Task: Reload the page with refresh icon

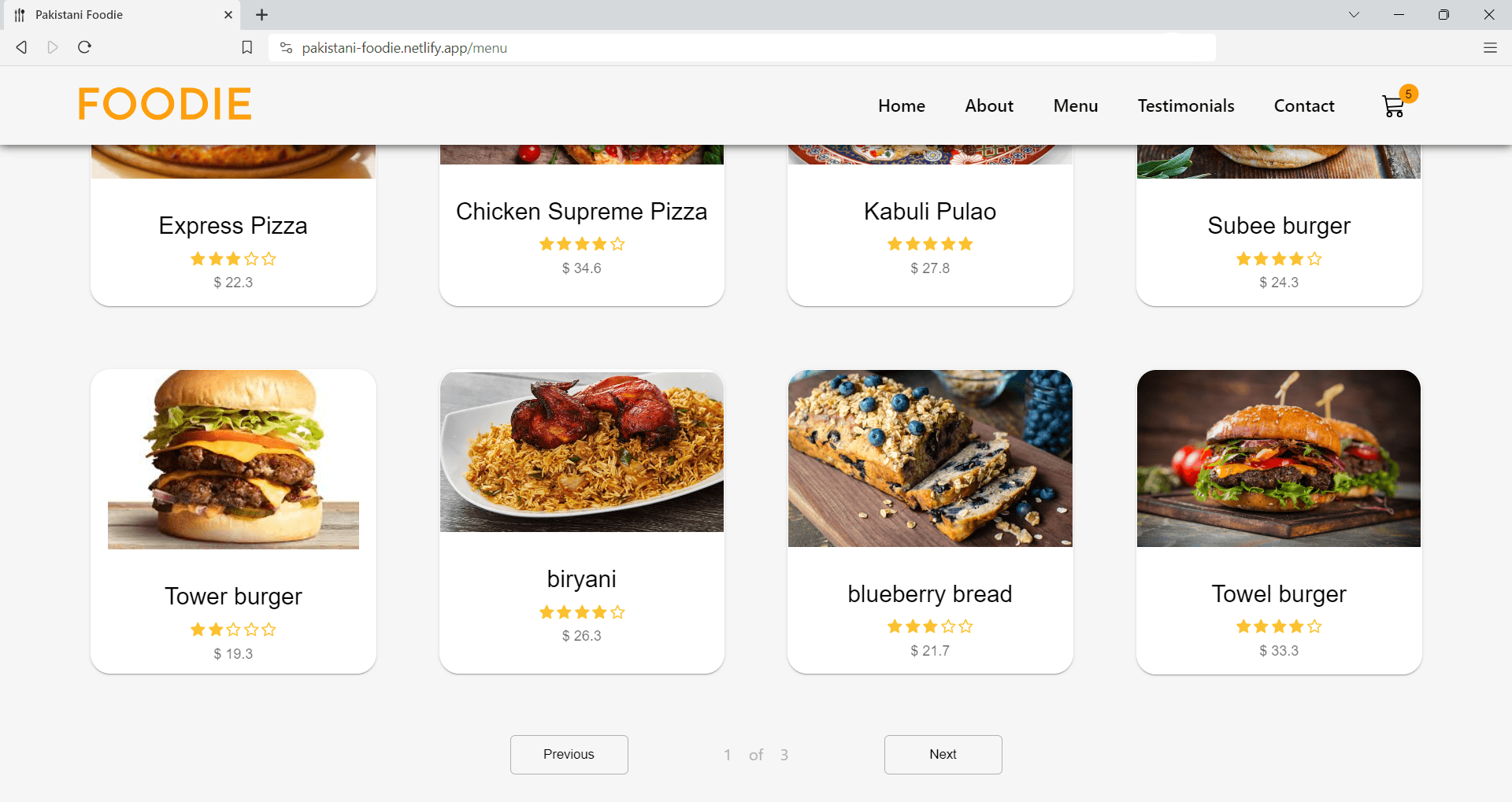Action: [x=85, y=47]
